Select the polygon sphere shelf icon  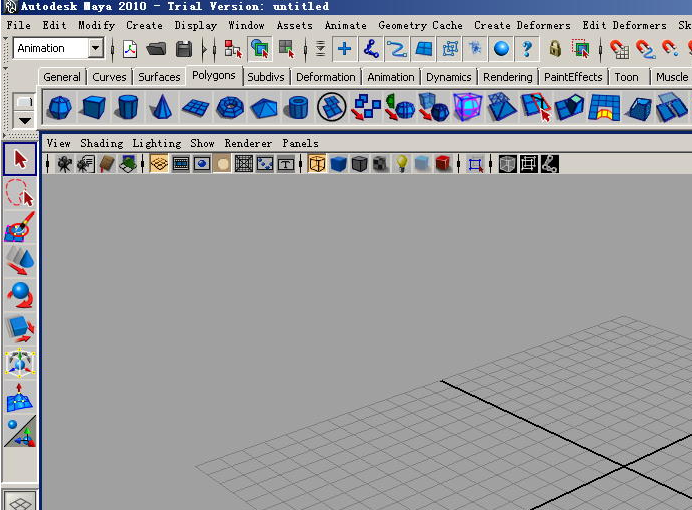pos(60,107)
